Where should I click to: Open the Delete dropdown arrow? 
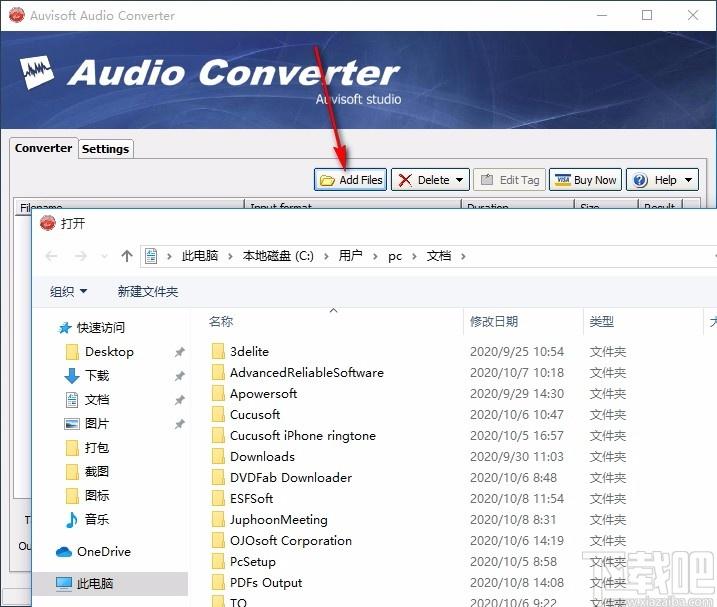tap(460, 180)
